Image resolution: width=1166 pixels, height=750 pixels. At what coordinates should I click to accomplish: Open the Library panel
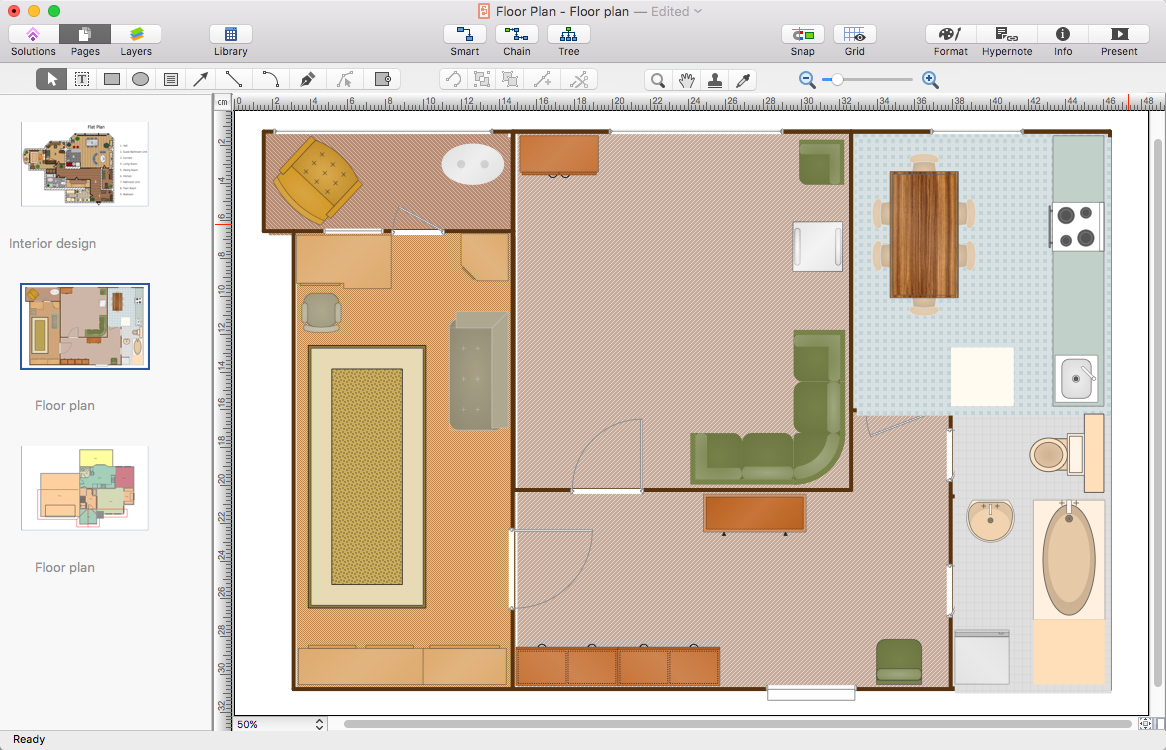point(231,35)
